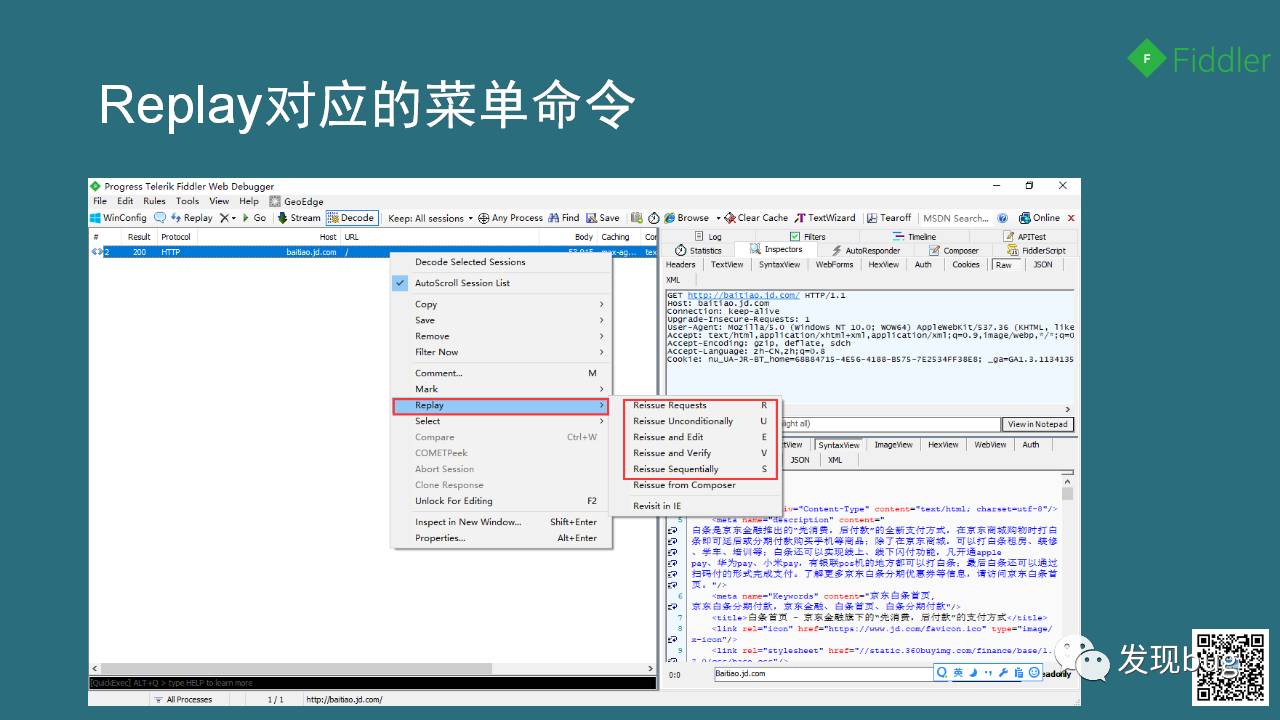Select the request WebForms inspector tab
This screenshot has width=1280, height=720.
(834, 265)
